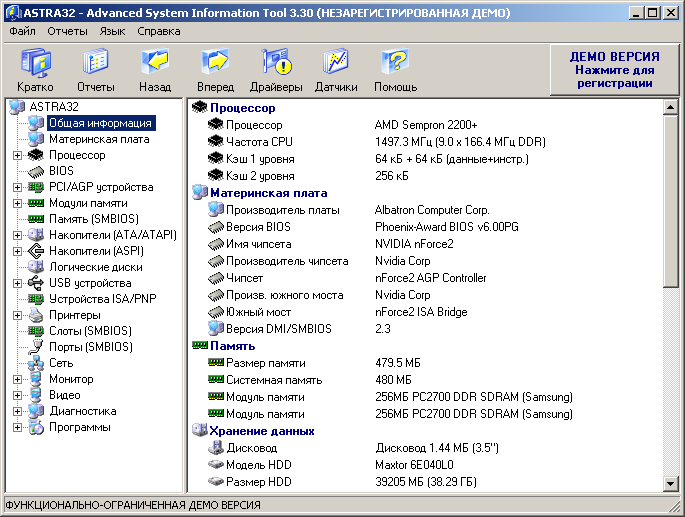Click the floppy icon beside Дисковод
The image size is (685, 517).
click(215, 448)
